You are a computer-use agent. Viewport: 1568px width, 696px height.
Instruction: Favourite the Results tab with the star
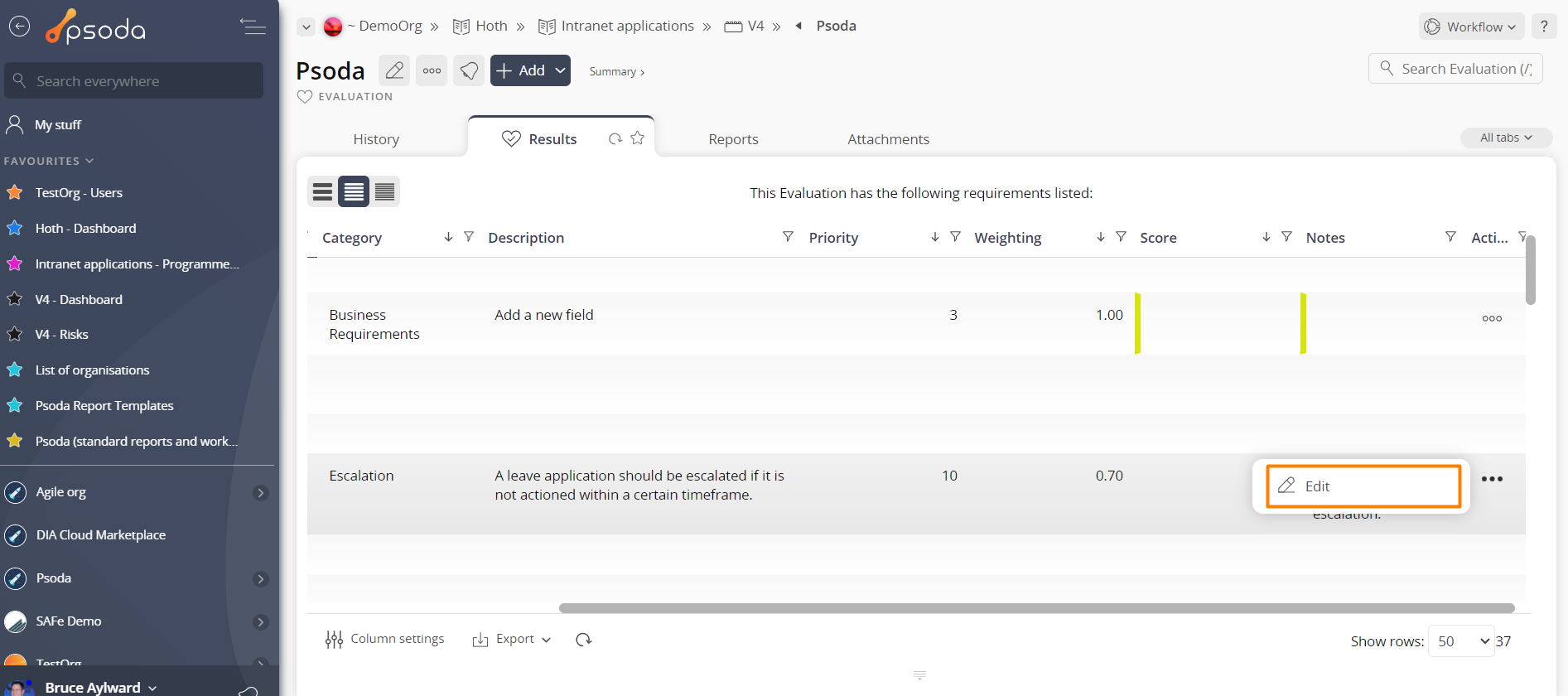click(x=637, y=138)
